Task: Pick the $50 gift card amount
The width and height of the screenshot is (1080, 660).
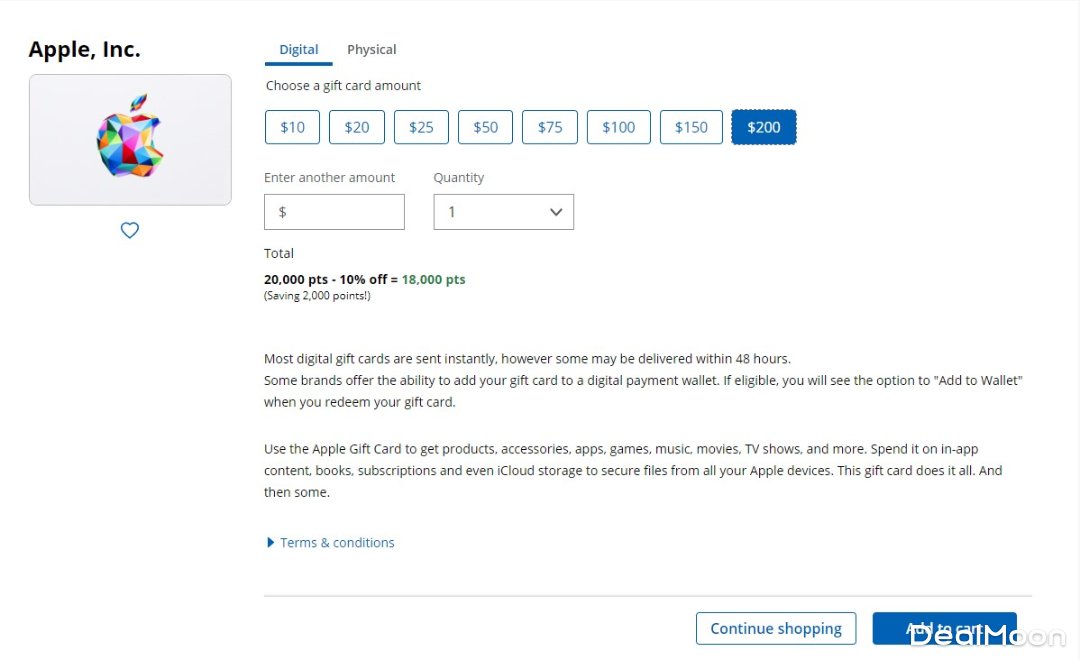Action: tap(485, 127)
